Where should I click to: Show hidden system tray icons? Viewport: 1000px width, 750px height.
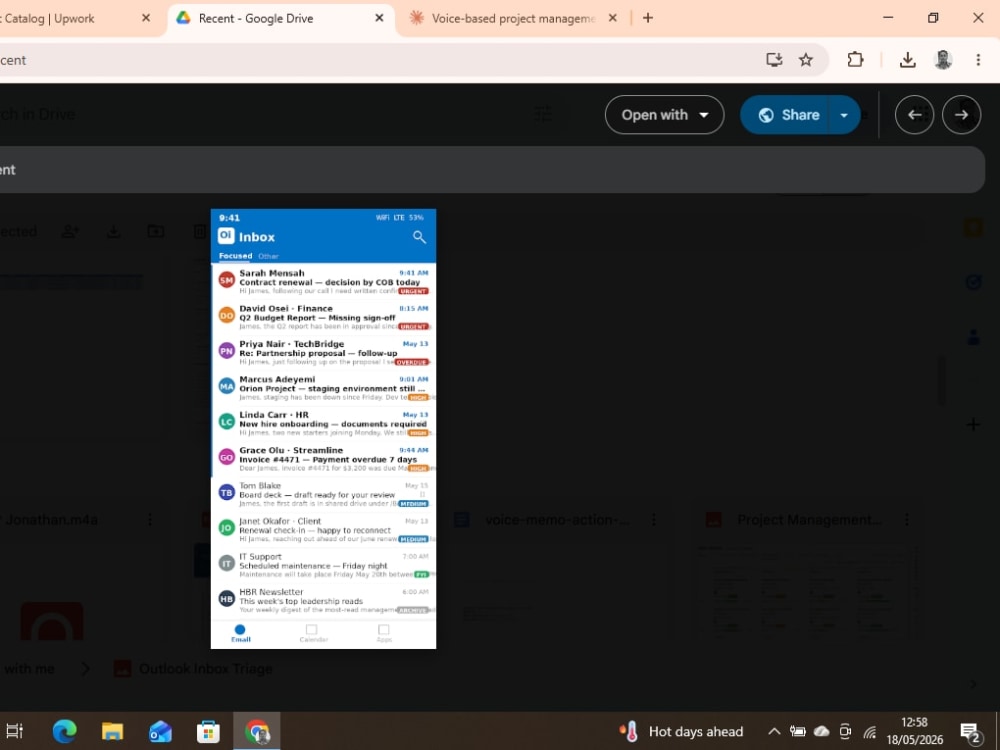pyautogui.click(x=774, y=731)
